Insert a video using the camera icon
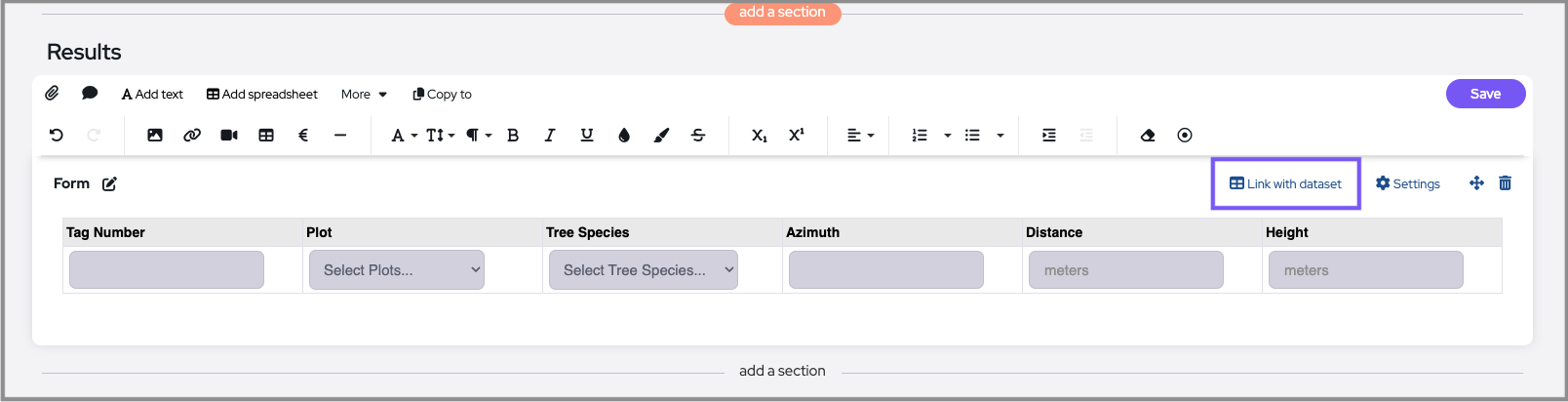The image size is (1568, 402). click(229, 136)
